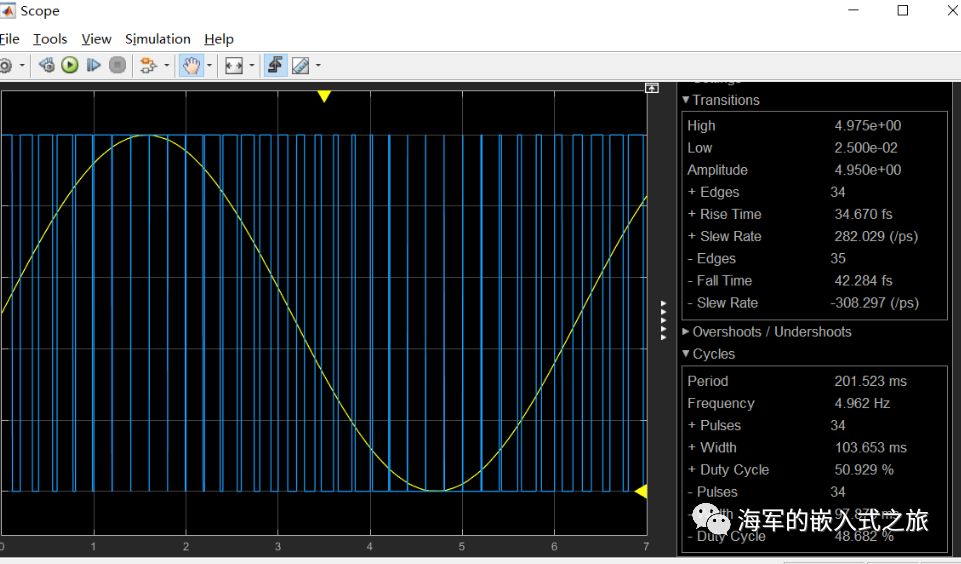This screenshot has width=961, height=564.
Task: Collapse the Cycles section
Action: [x=686, y=354]
